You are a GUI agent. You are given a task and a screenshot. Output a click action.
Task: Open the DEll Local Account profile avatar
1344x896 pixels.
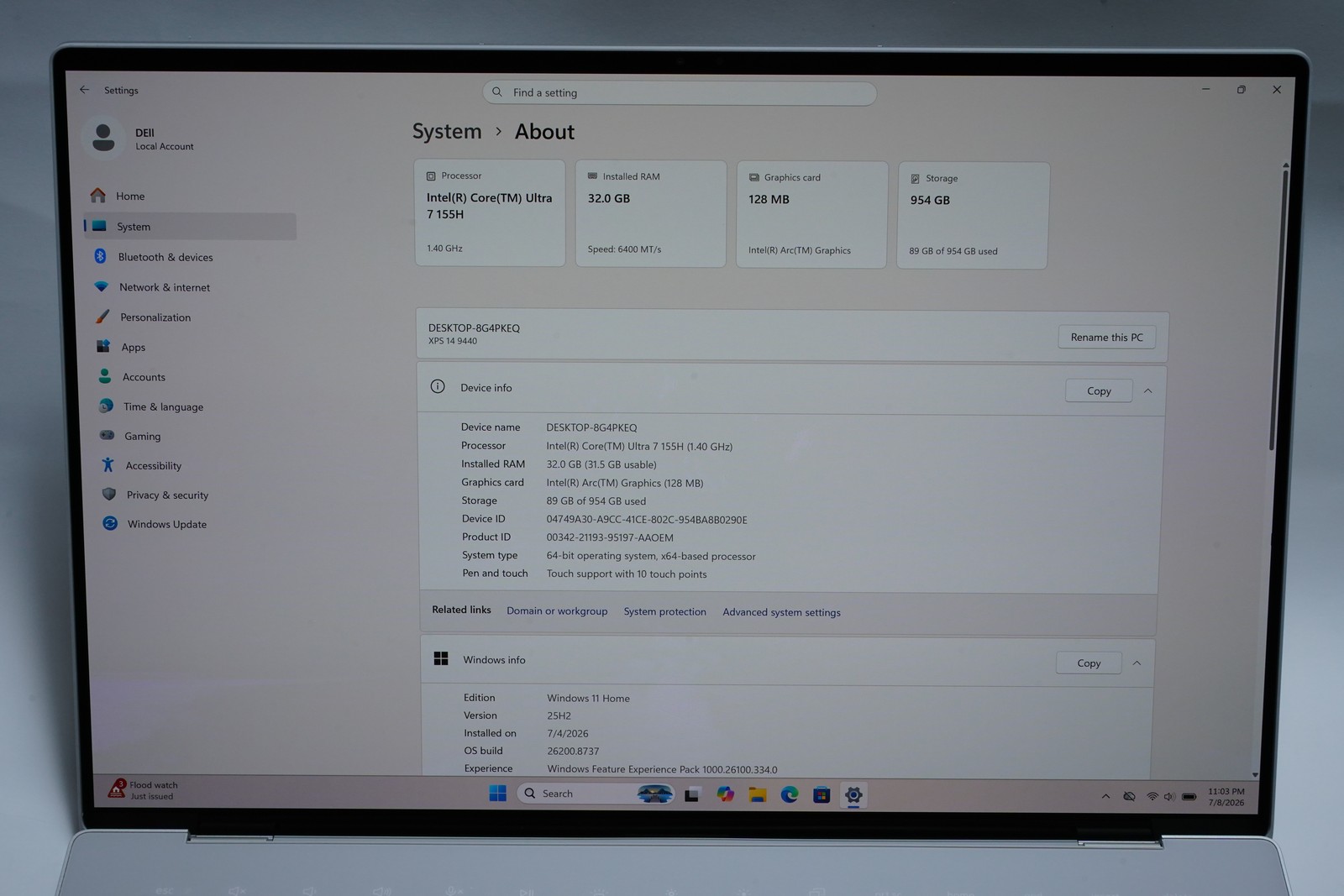103,138
